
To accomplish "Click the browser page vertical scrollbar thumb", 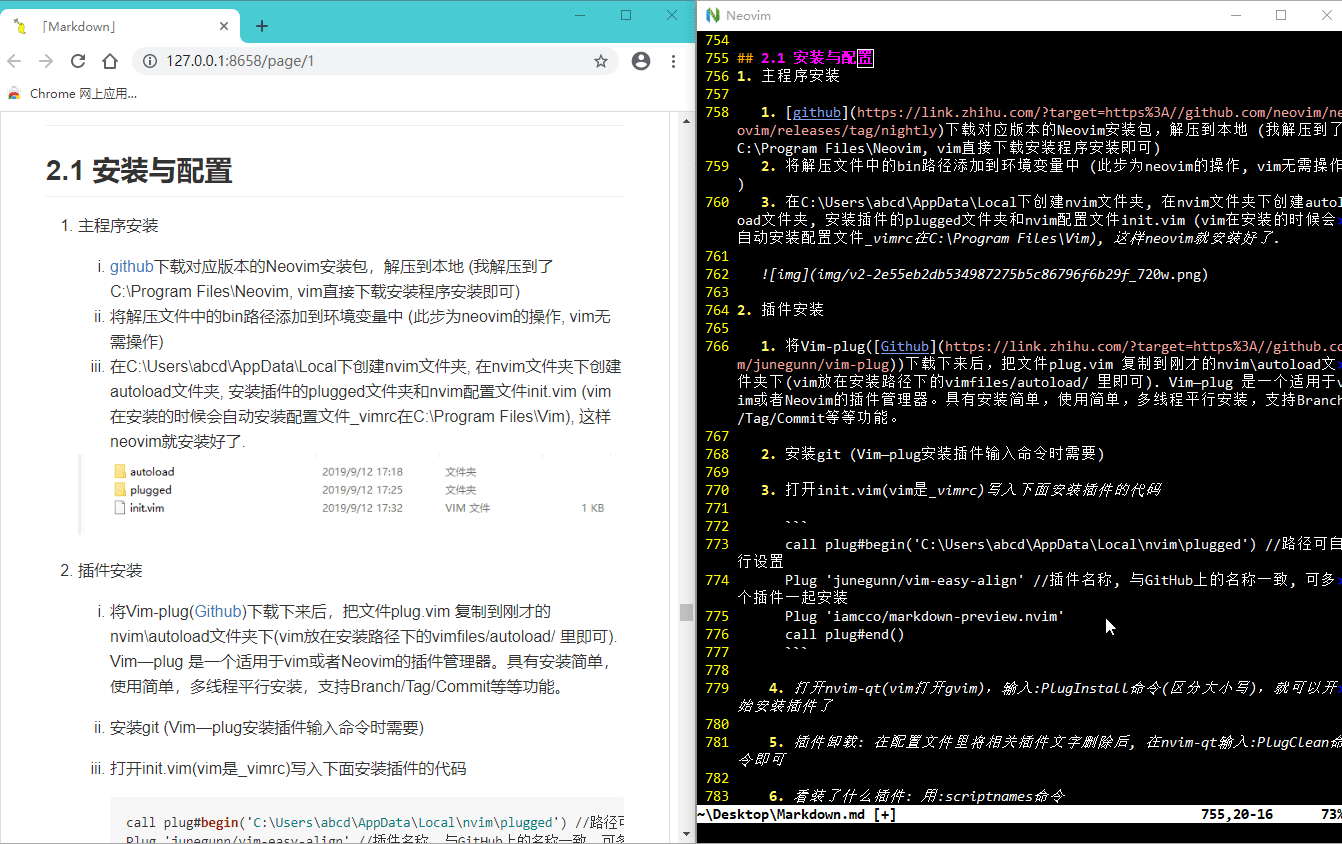I will [x=686, y=612].
